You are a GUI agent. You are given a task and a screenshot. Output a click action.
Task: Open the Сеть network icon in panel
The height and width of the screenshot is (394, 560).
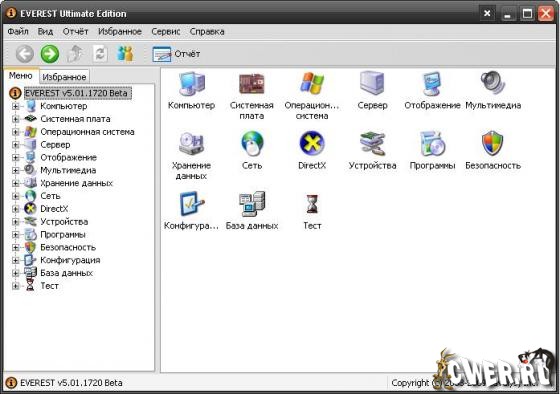click(252, 144)
